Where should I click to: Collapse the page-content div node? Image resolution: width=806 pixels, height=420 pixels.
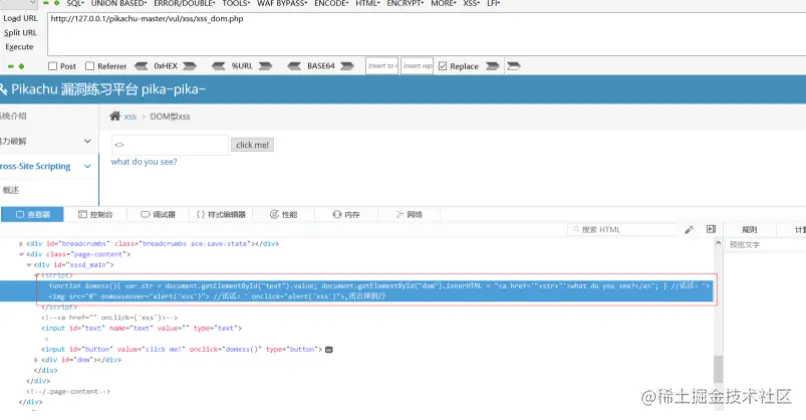[21, 254]
